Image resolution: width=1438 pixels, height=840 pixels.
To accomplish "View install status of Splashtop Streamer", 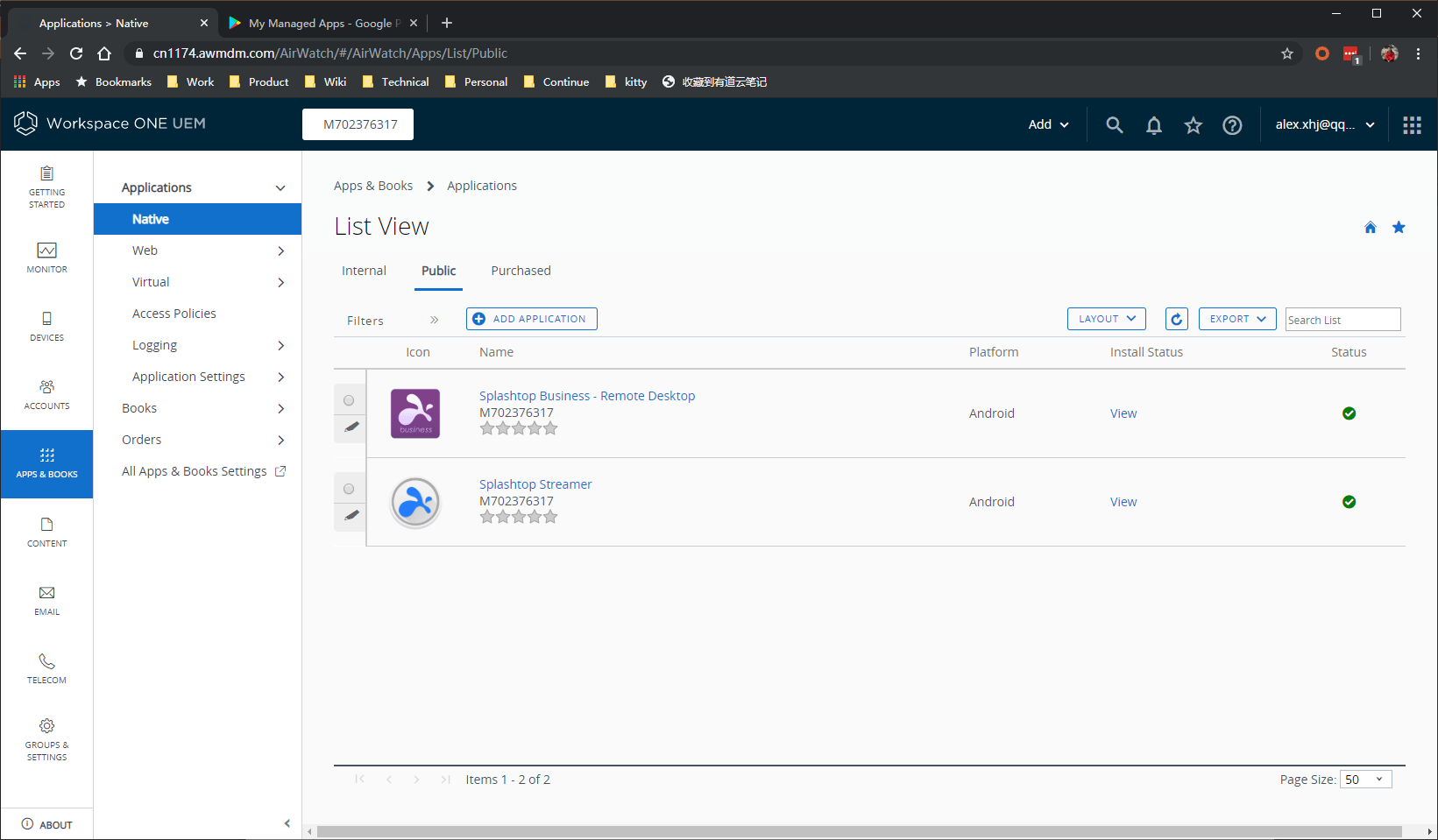I will (1123, 501).
